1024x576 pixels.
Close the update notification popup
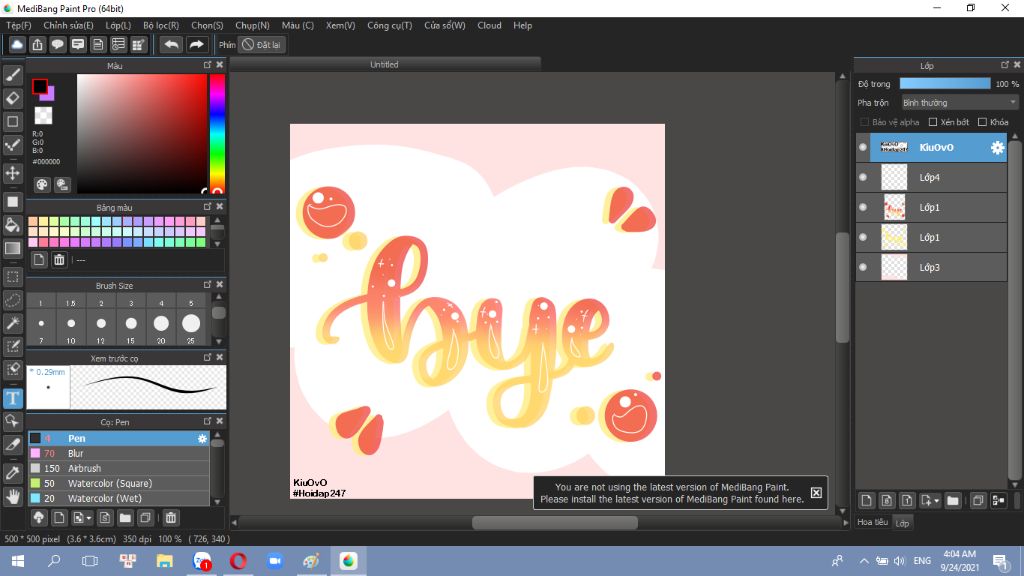816,492
